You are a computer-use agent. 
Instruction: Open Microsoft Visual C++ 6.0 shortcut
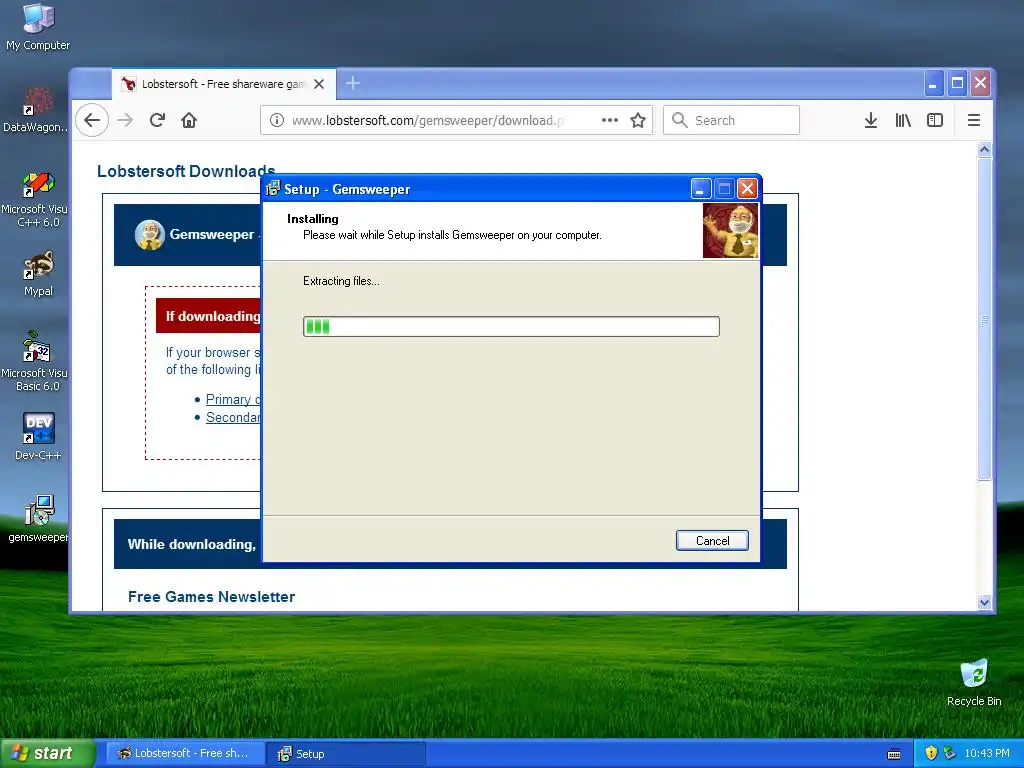point(36,199)
